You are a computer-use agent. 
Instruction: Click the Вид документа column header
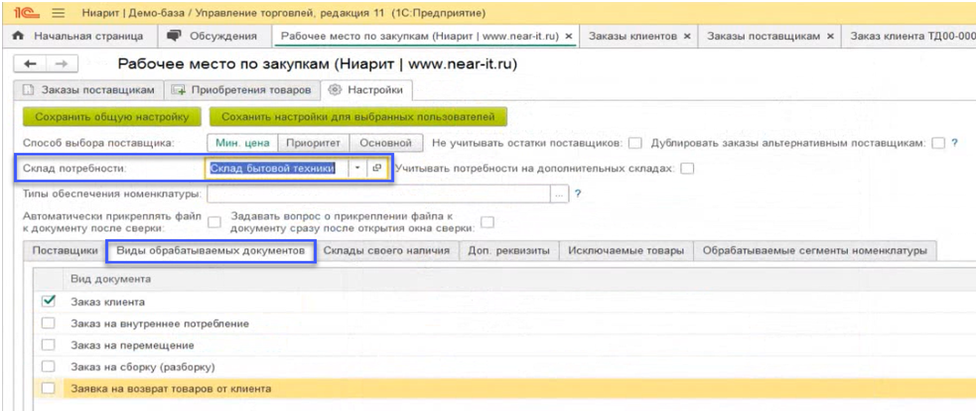click(110, 279)
